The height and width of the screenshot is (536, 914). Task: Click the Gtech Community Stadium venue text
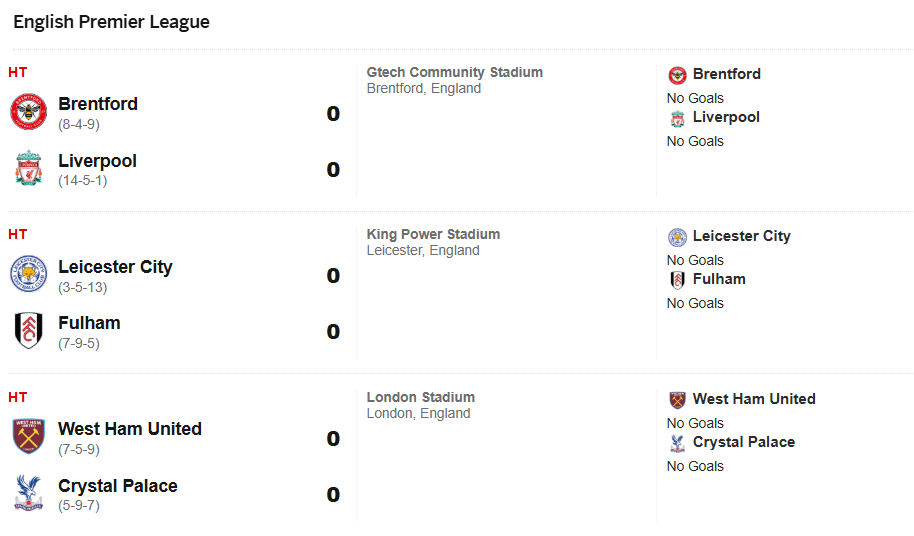[x=455, y=72]
